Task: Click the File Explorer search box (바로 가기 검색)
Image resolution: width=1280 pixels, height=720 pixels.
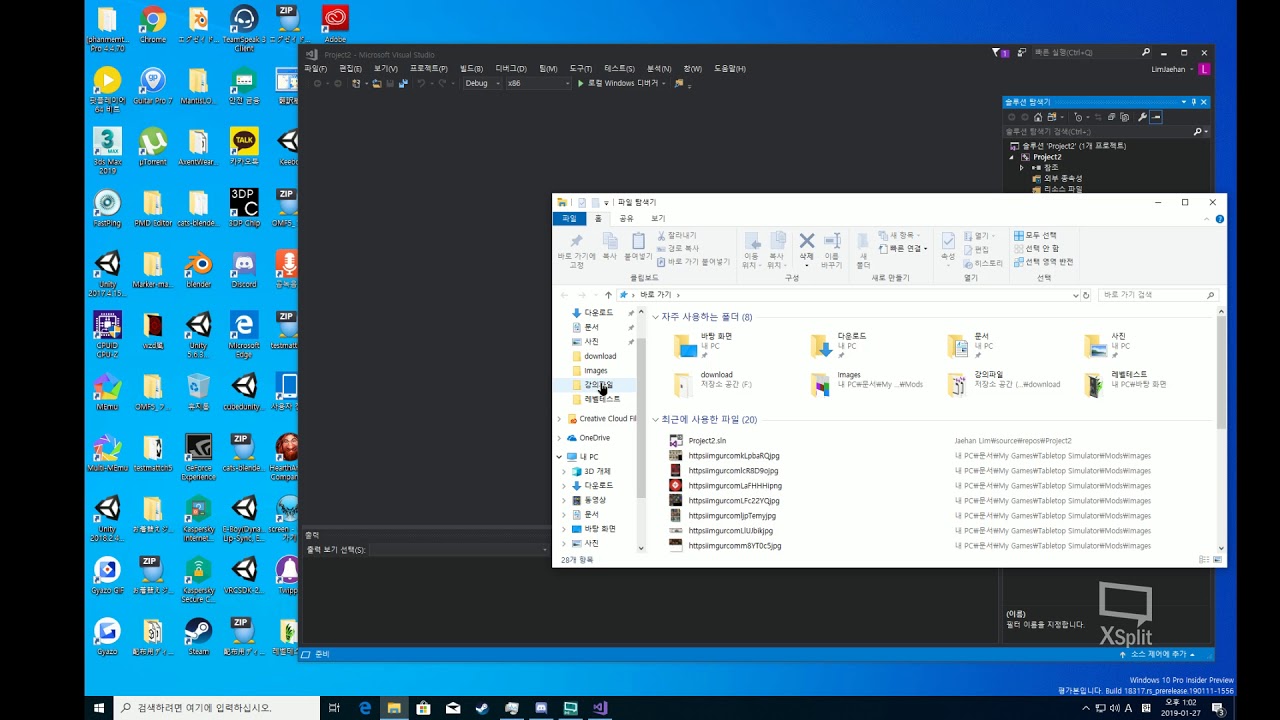Action: point(1157,295)
